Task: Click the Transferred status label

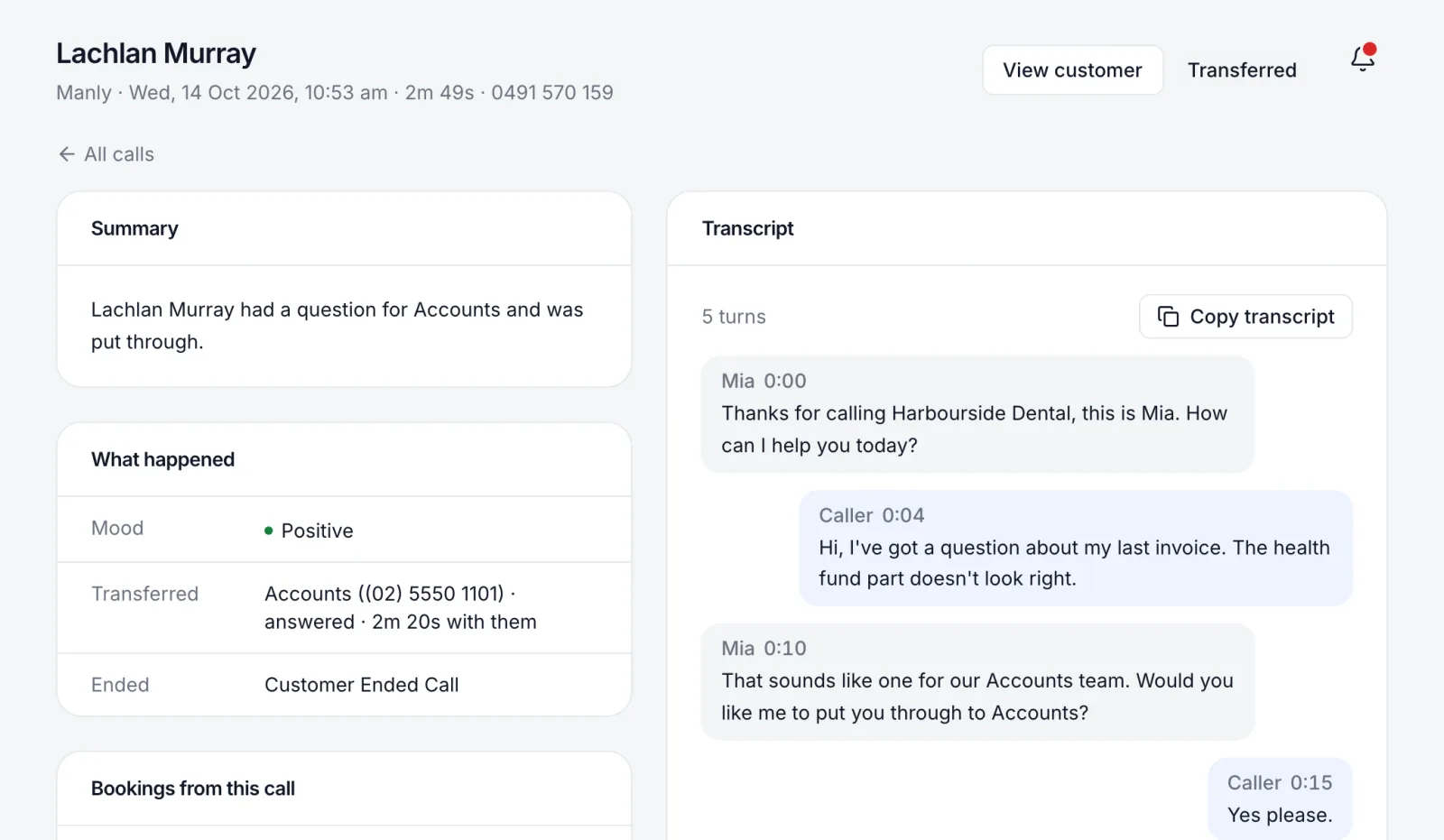Action: pos(1242,69)
